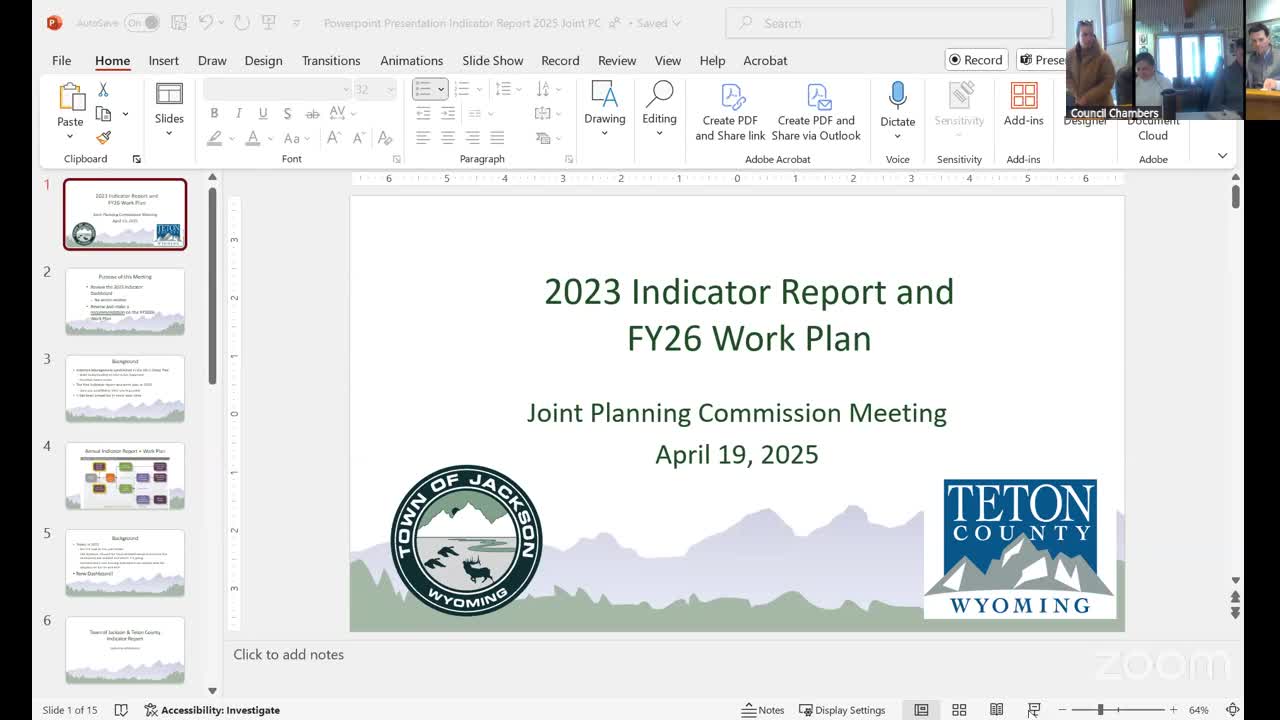This screenshot has width=1280, height=720.
Task: Click the Dictate microphone icon
Action: click(897, 97)
